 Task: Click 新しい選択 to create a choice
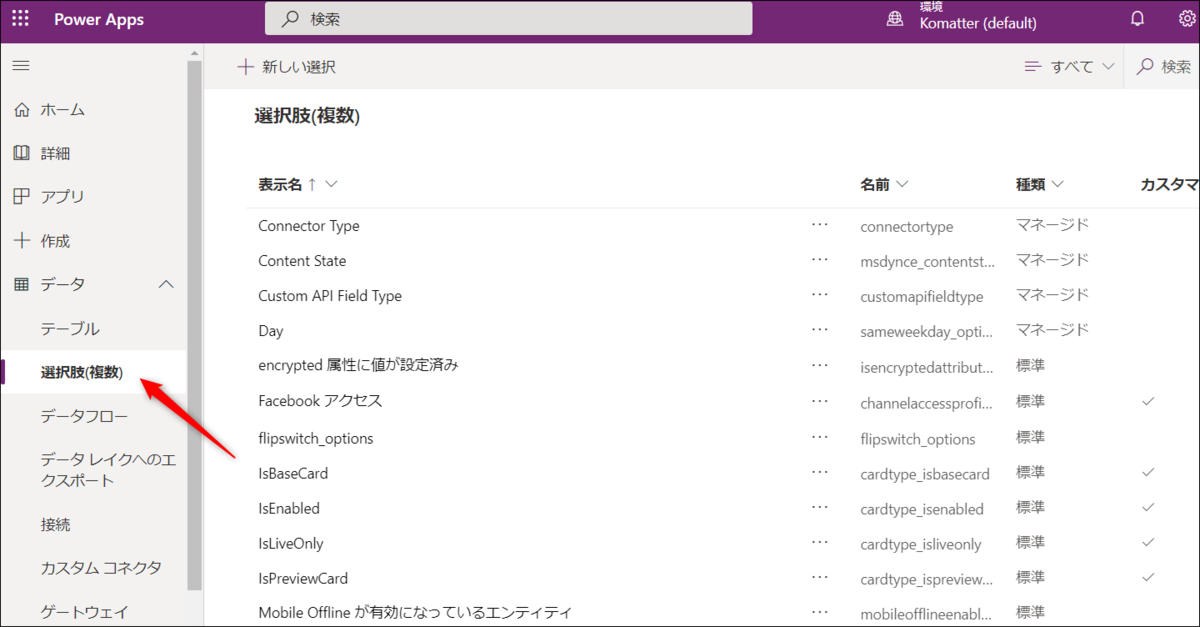point(285,66)
